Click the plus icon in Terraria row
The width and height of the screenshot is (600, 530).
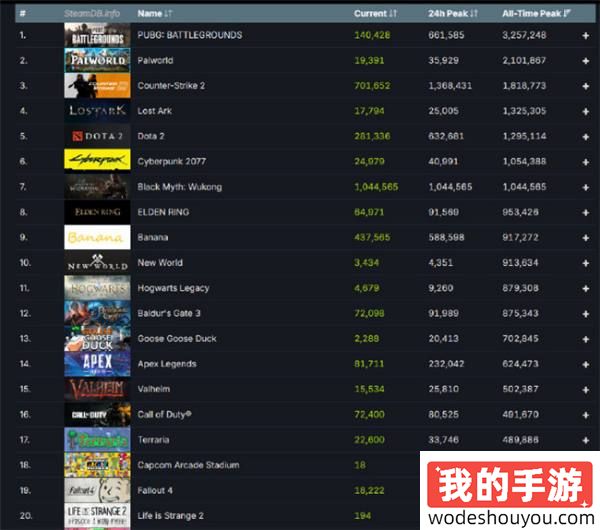coord(585,440)
